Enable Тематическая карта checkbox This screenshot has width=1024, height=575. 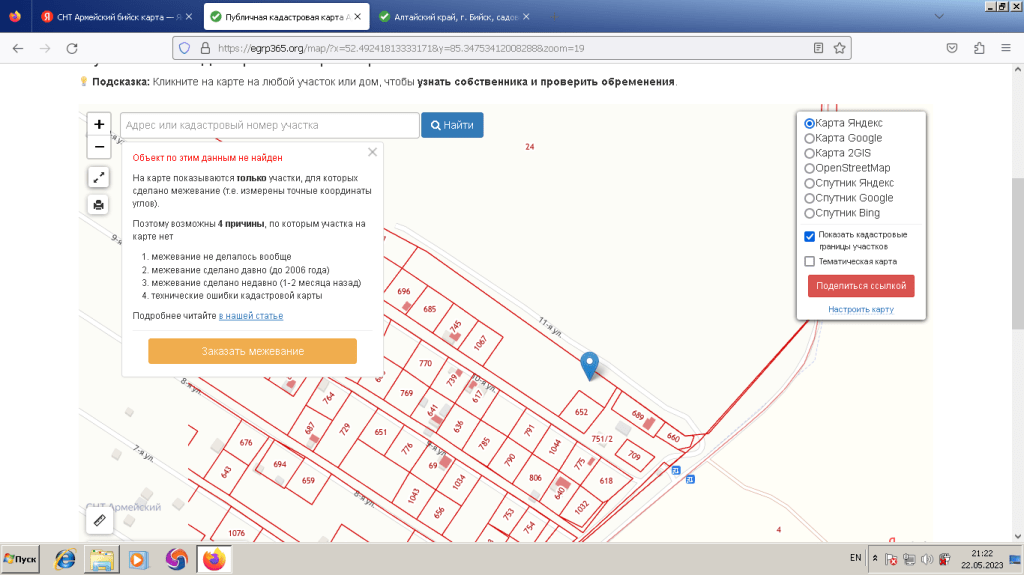(x=810, y=261)
